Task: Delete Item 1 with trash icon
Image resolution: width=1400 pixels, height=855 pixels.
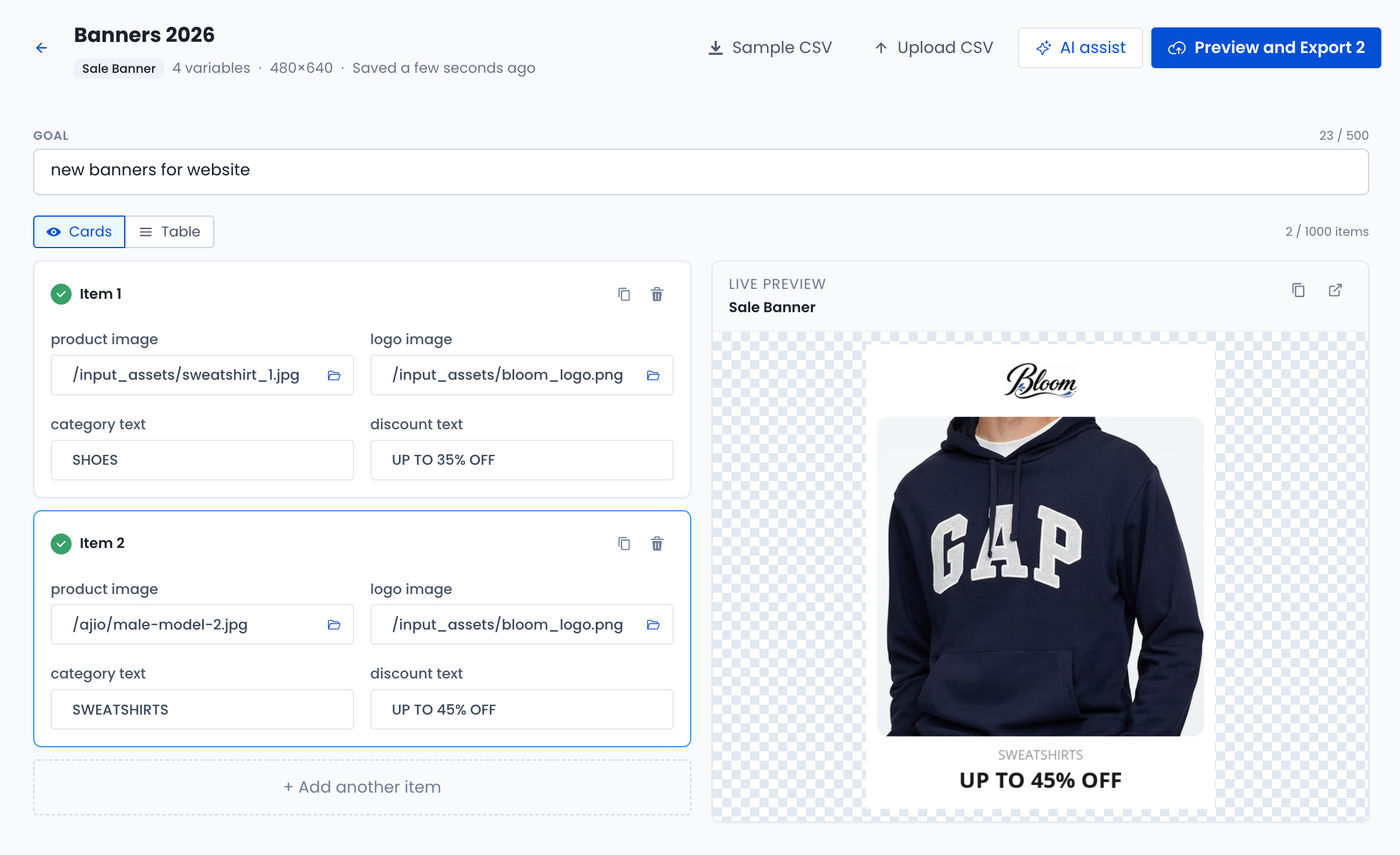Action: click(657, 294)
